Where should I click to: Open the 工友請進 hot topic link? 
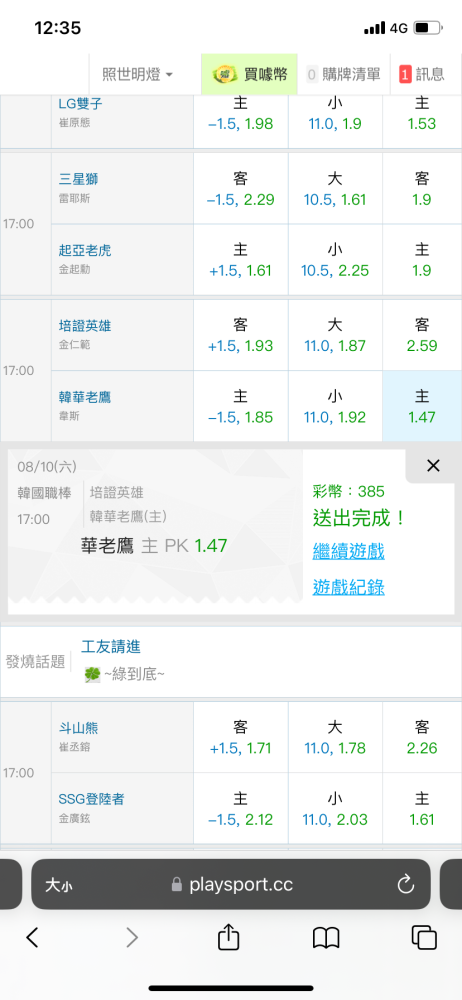click(x=111, y=647)
